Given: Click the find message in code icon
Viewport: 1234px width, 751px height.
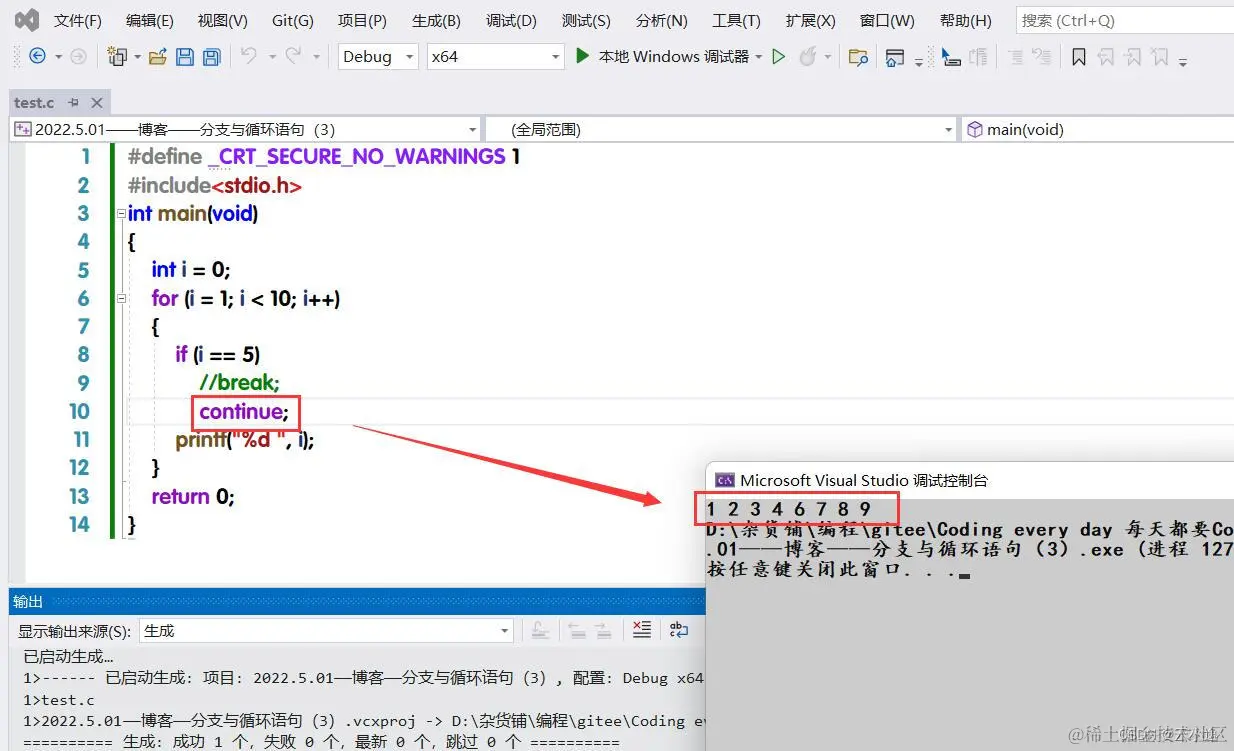Looking at the screenshot, I should (540, 630).
